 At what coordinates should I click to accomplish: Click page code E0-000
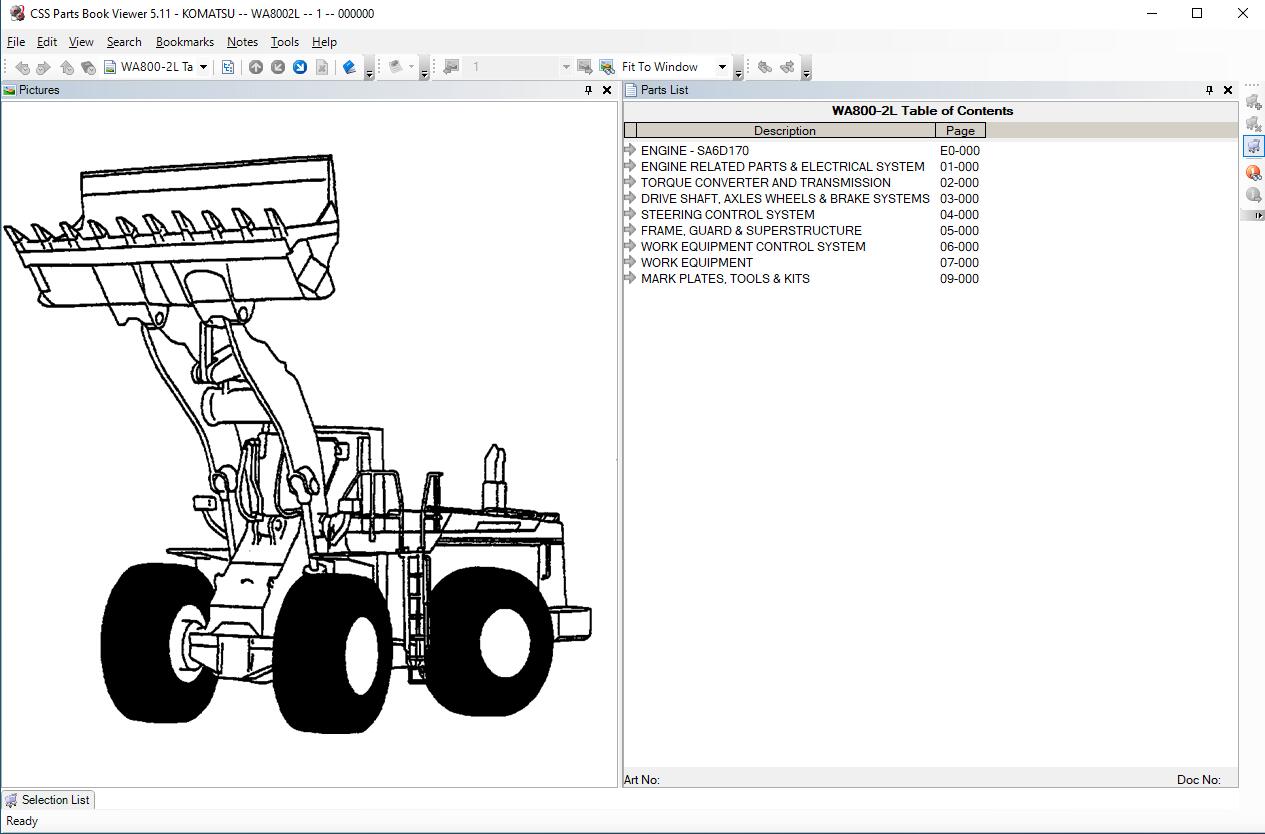(x=959, y=151)
